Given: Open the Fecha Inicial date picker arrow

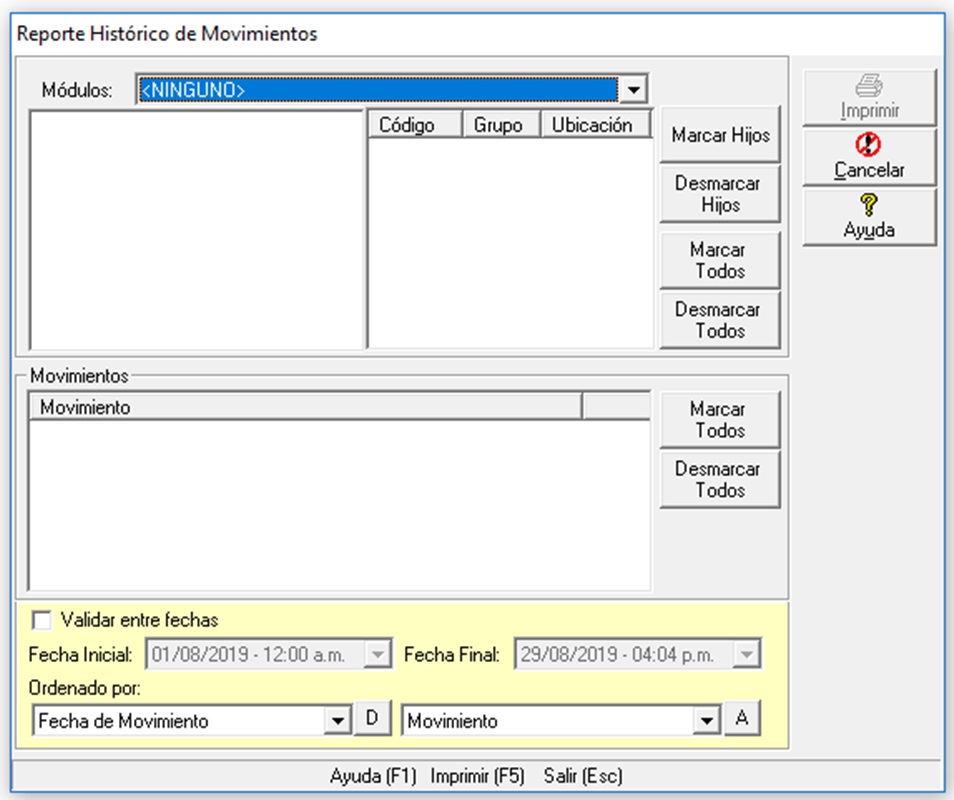Looking at the screenshot, I should [x=378, y=655].
